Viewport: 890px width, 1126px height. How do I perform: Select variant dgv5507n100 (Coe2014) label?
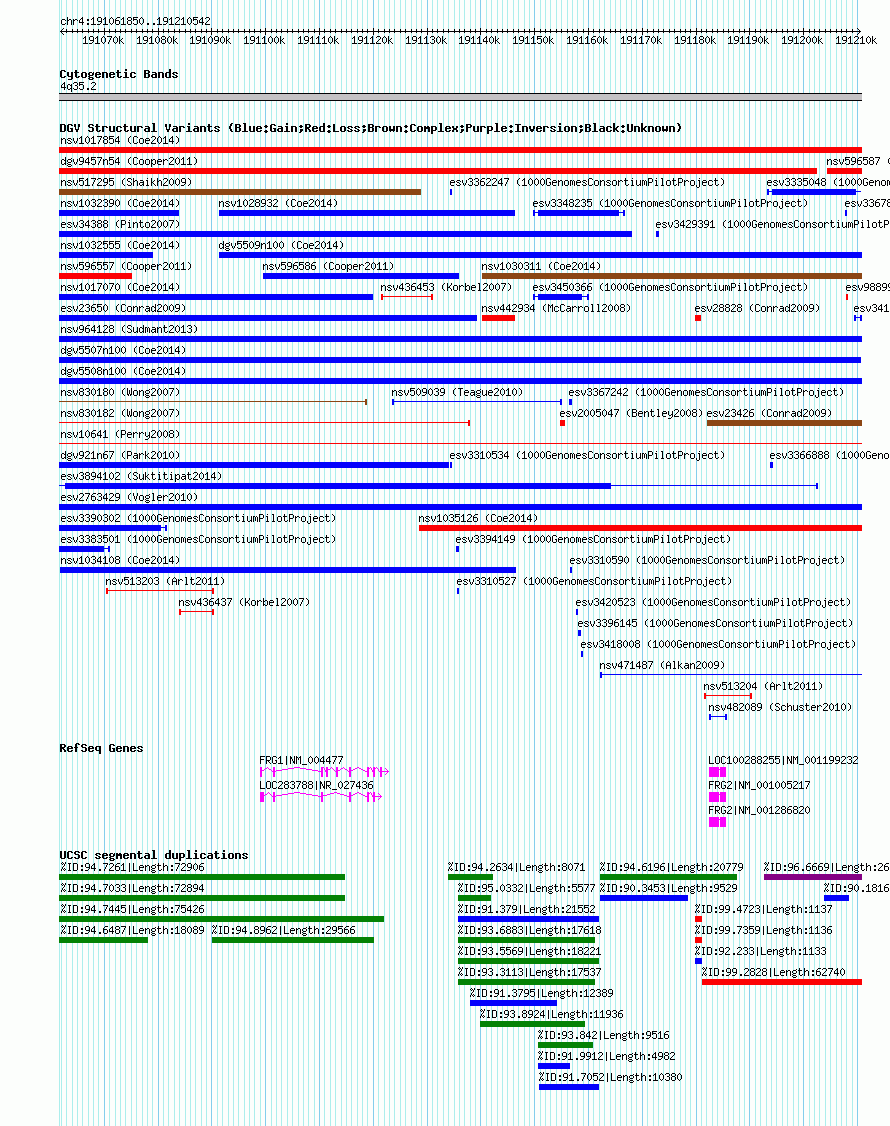[124, 350]
